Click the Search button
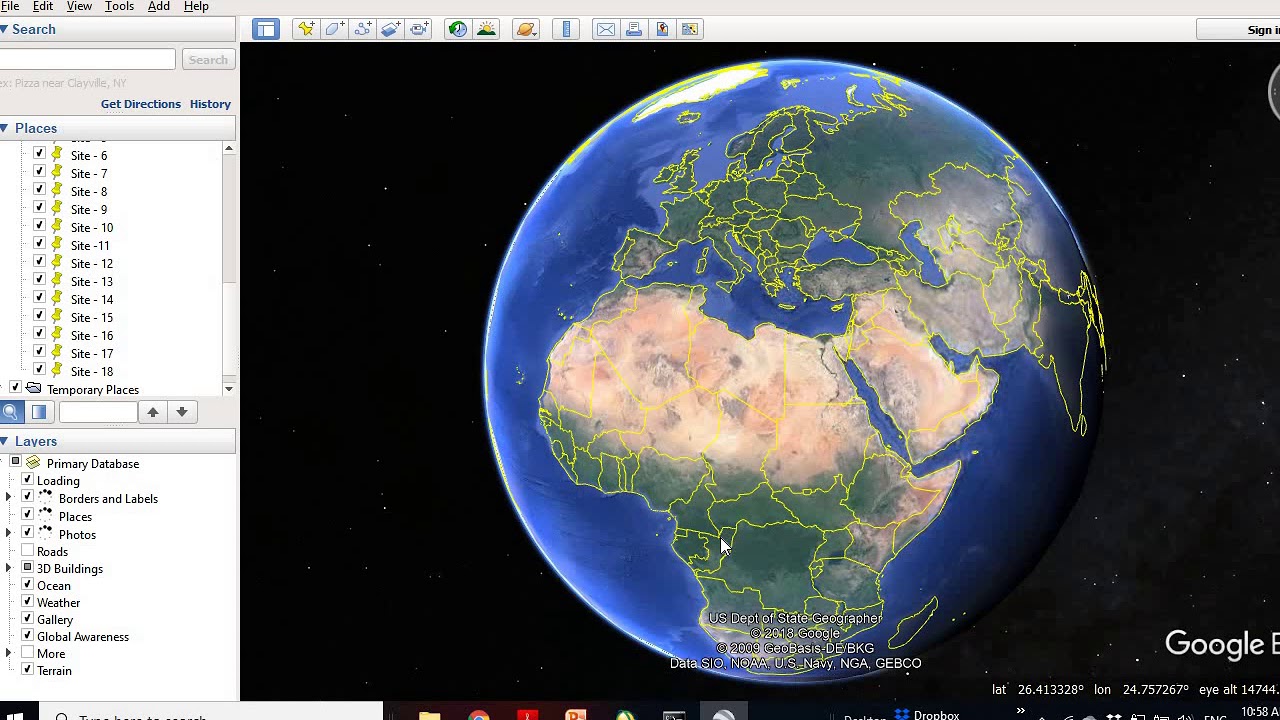This screenshot has height=720, width=1280. coord(208,60)
